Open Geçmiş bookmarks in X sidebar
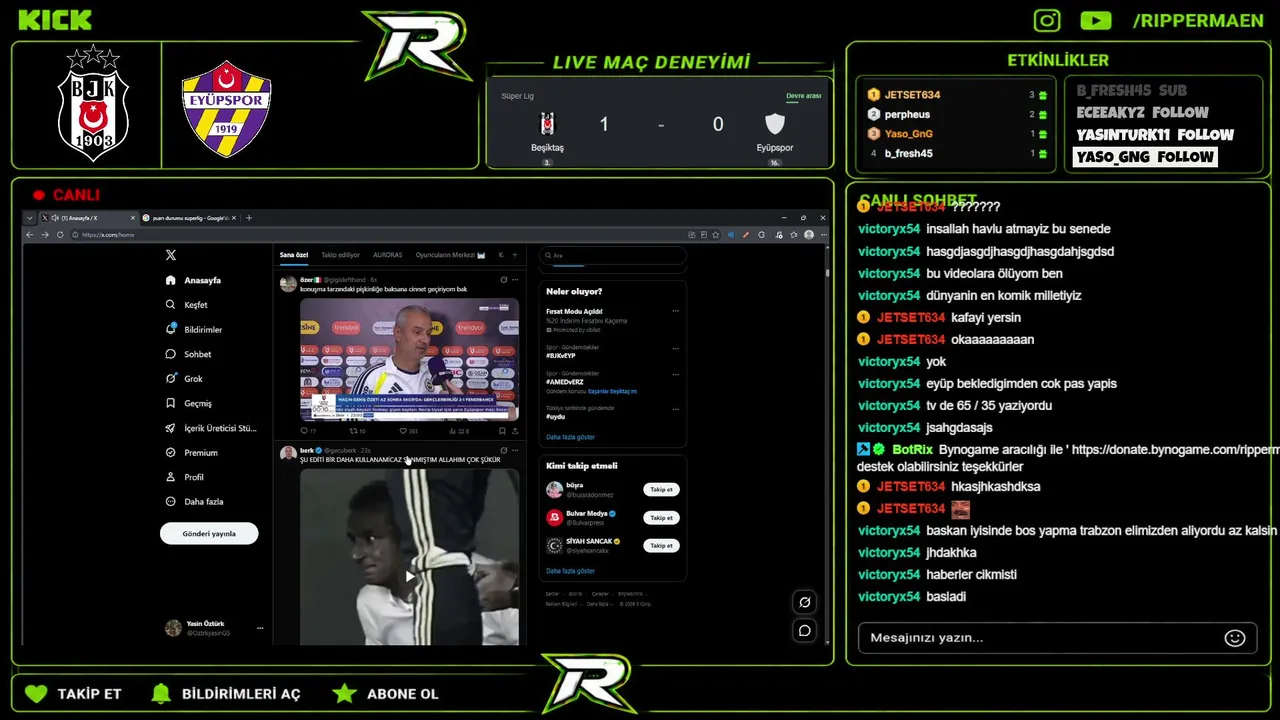 (189, 403)
